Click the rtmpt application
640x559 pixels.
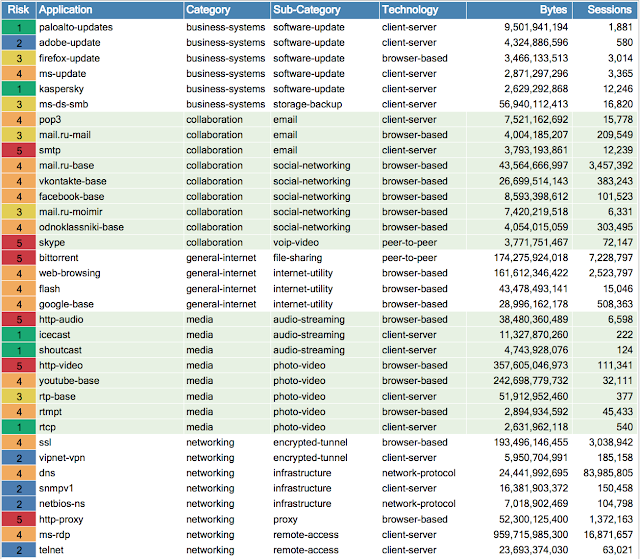point(50,412)
